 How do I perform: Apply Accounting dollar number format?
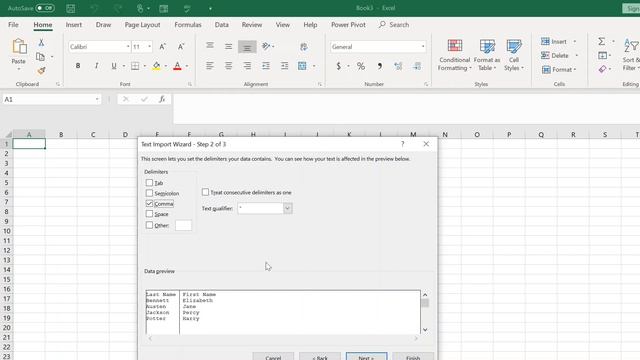pos(338,66)
